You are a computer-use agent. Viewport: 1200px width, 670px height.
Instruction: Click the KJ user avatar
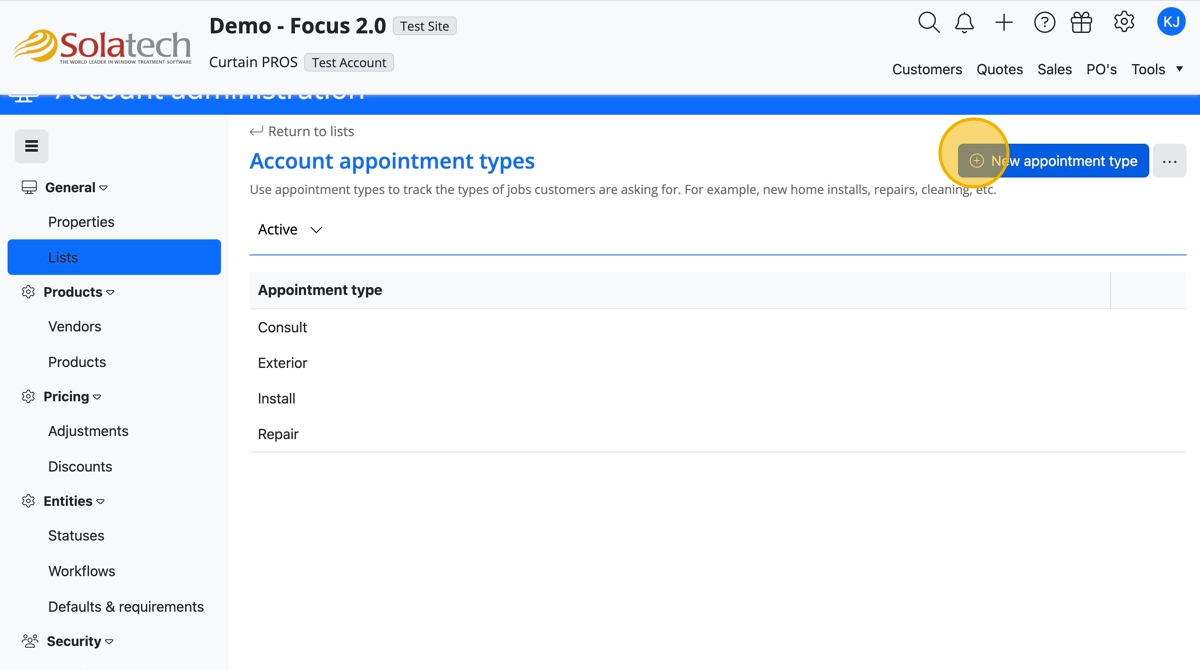(x=1171, y=22)
